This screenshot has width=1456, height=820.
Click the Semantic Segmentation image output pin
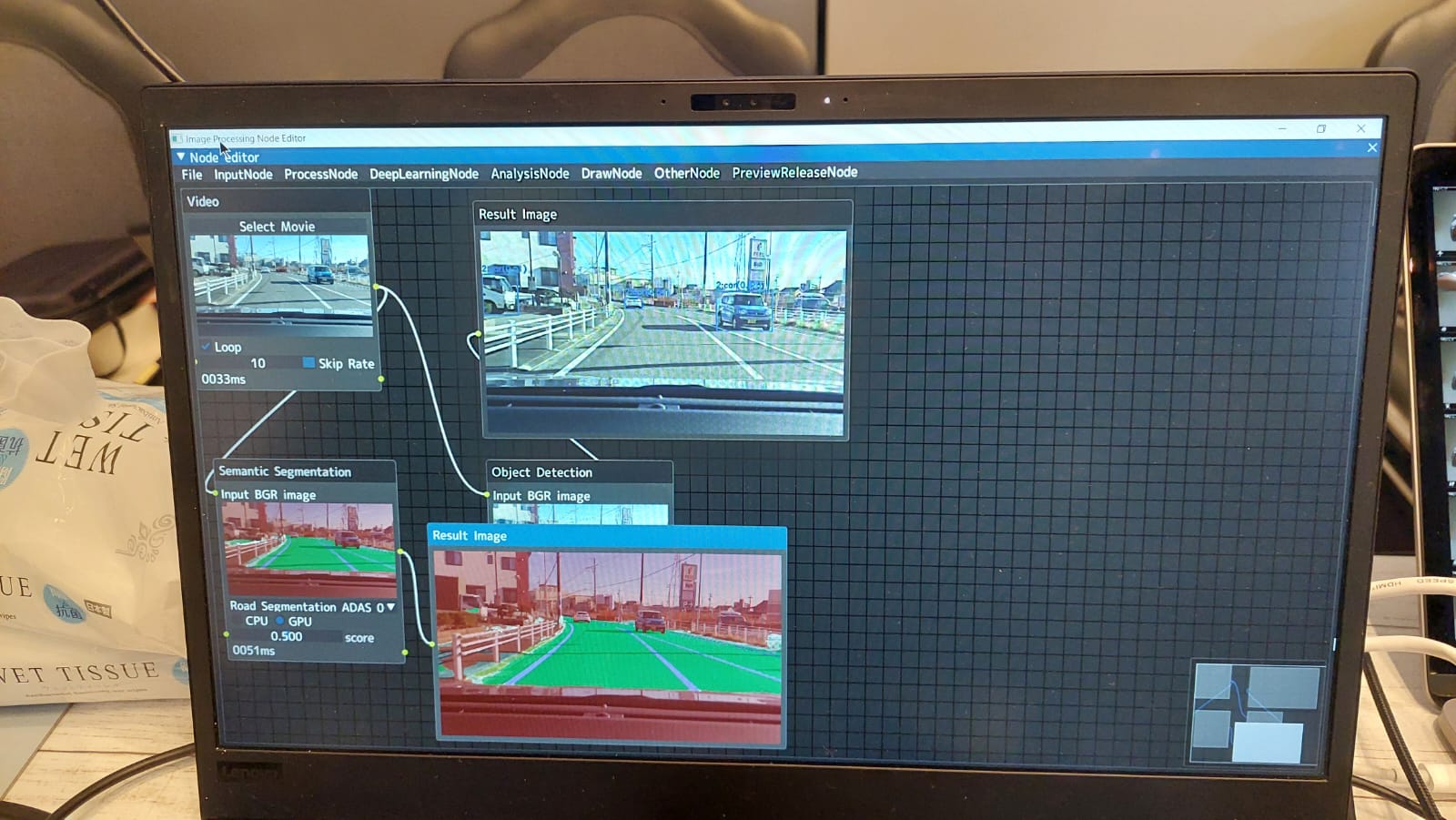[x=400, y=552]
